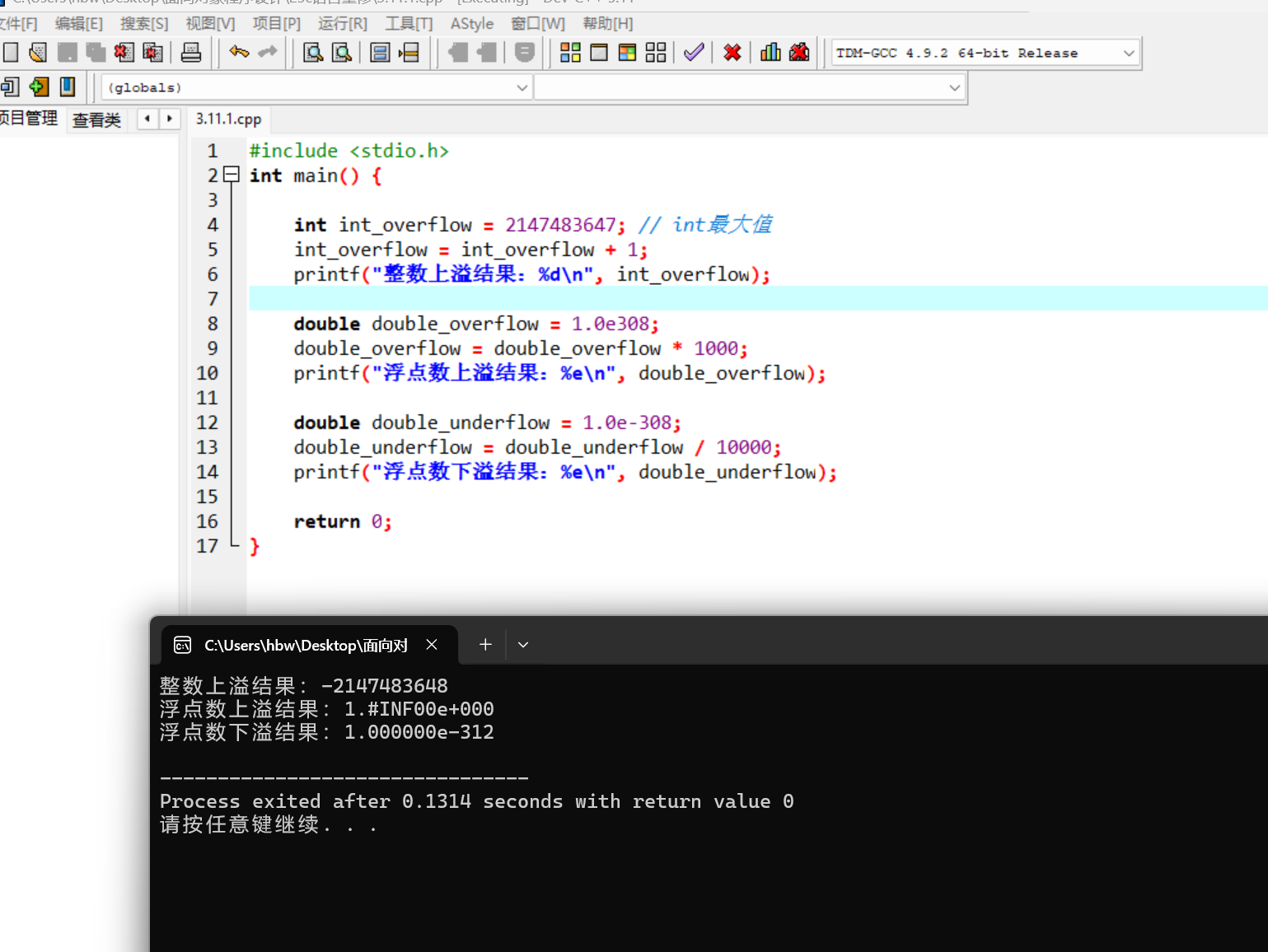Click the Redo arrow icon

(x=268, y=53)
